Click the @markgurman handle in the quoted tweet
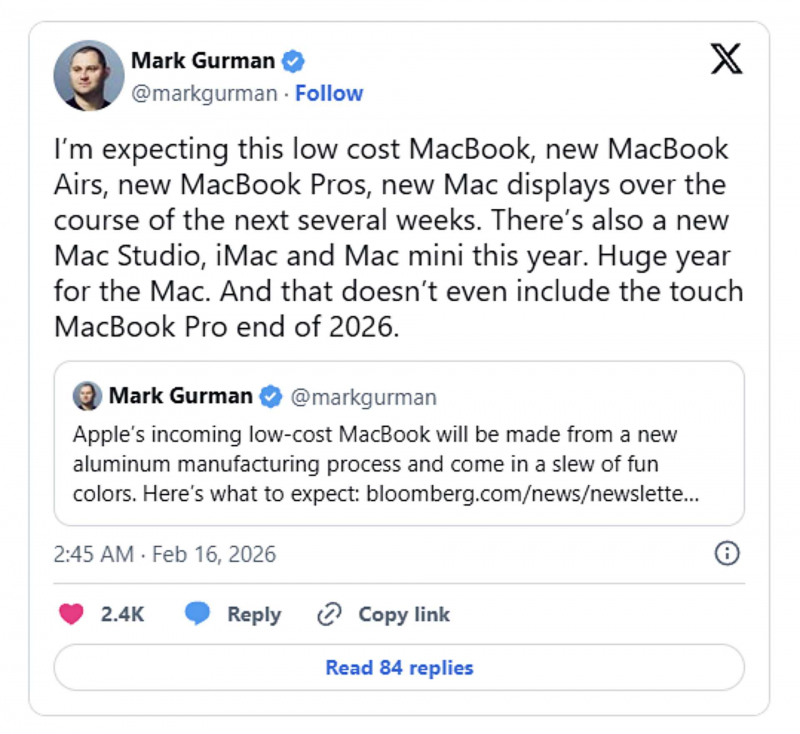Viewport: 800px width, 734px height. point(363,397)
